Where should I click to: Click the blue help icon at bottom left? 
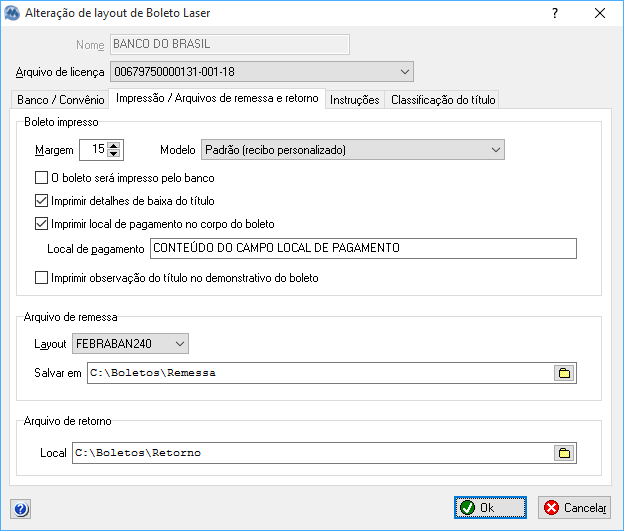point(20,509)
